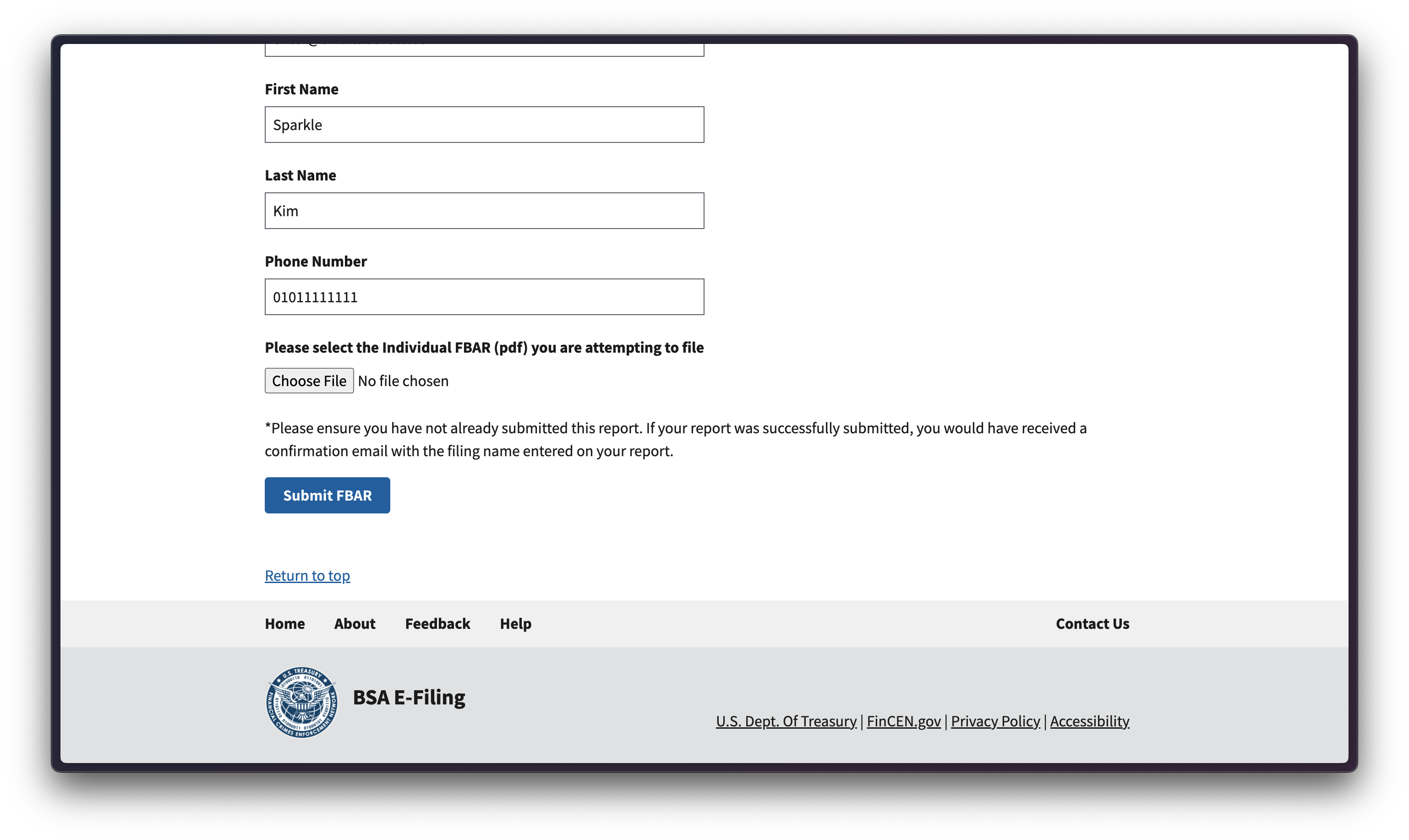Open About in the footer navigation
This screenshot has height=840, width=1409.
tap(355, 624)
